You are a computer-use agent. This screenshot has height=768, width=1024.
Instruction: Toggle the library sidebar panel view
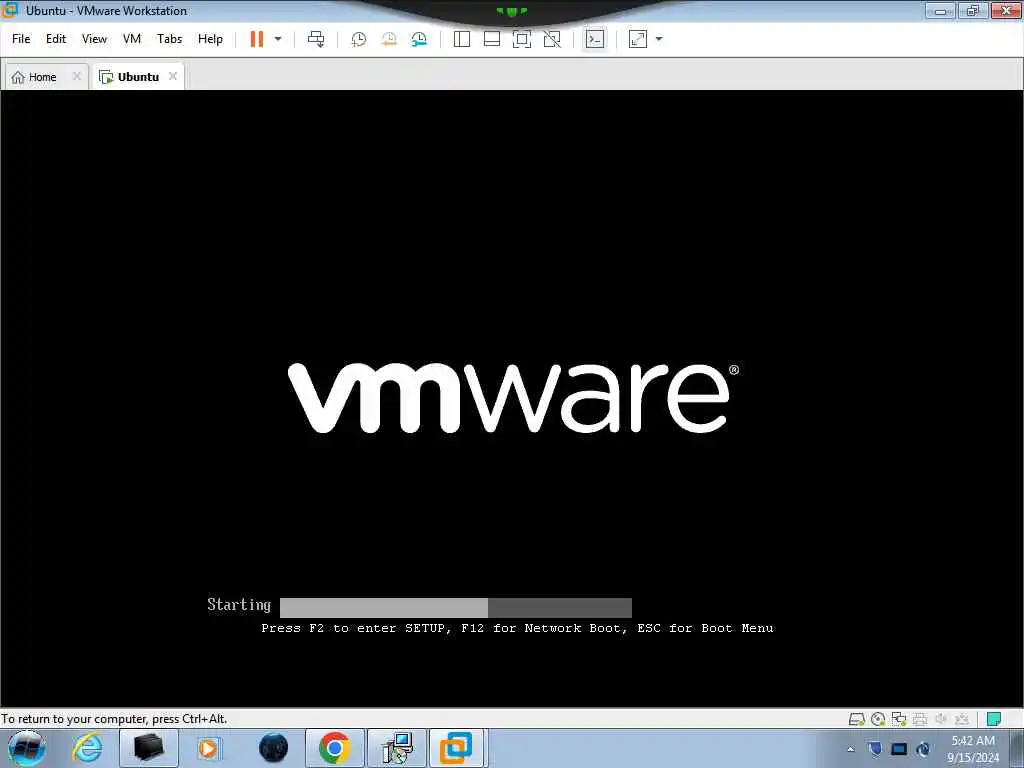pyautogui.click(x=462, y=39)
